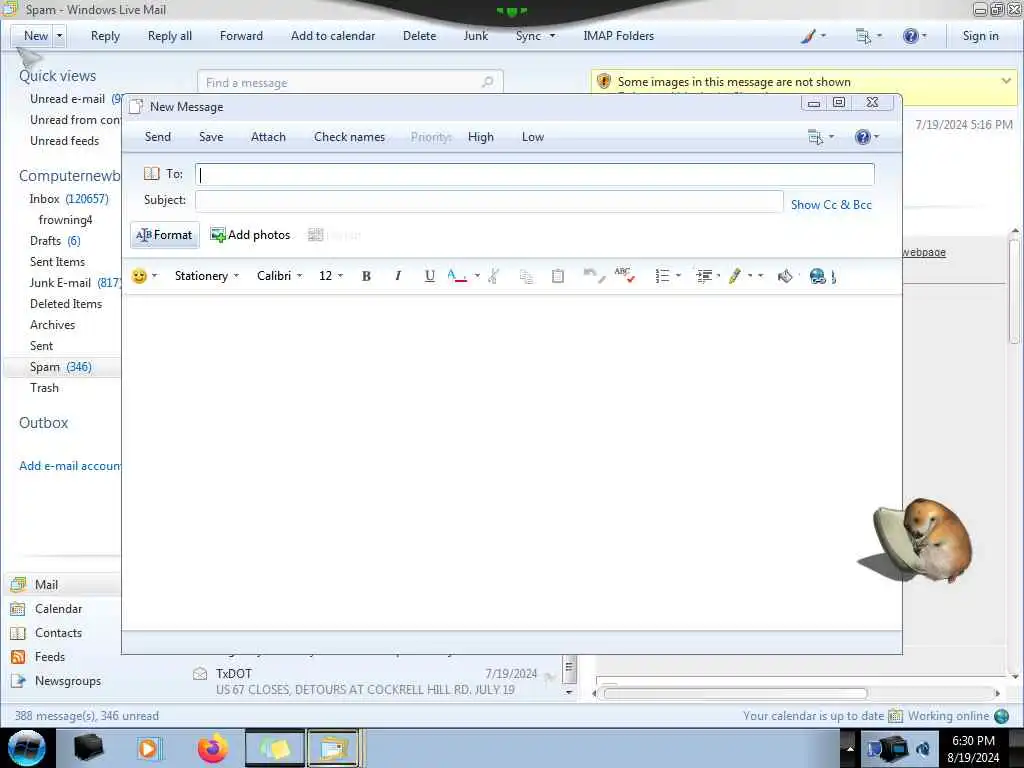
Task: Click the Undo arrow icon
Action: pos(594,276)
